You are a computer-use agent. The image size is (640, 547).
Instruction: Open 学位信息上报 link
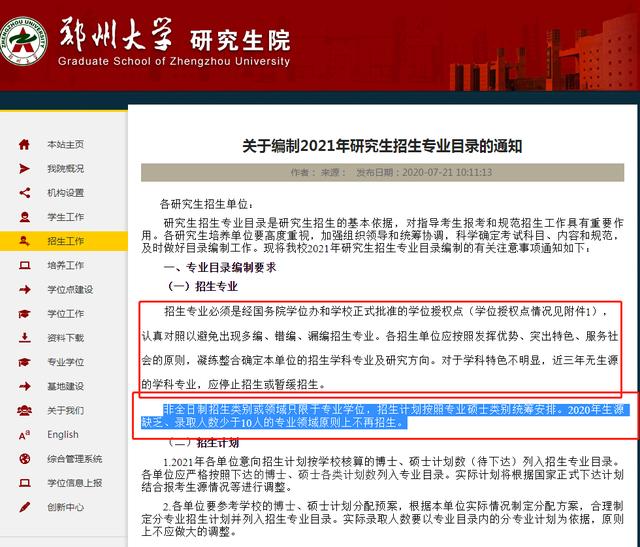coord(74,483)
